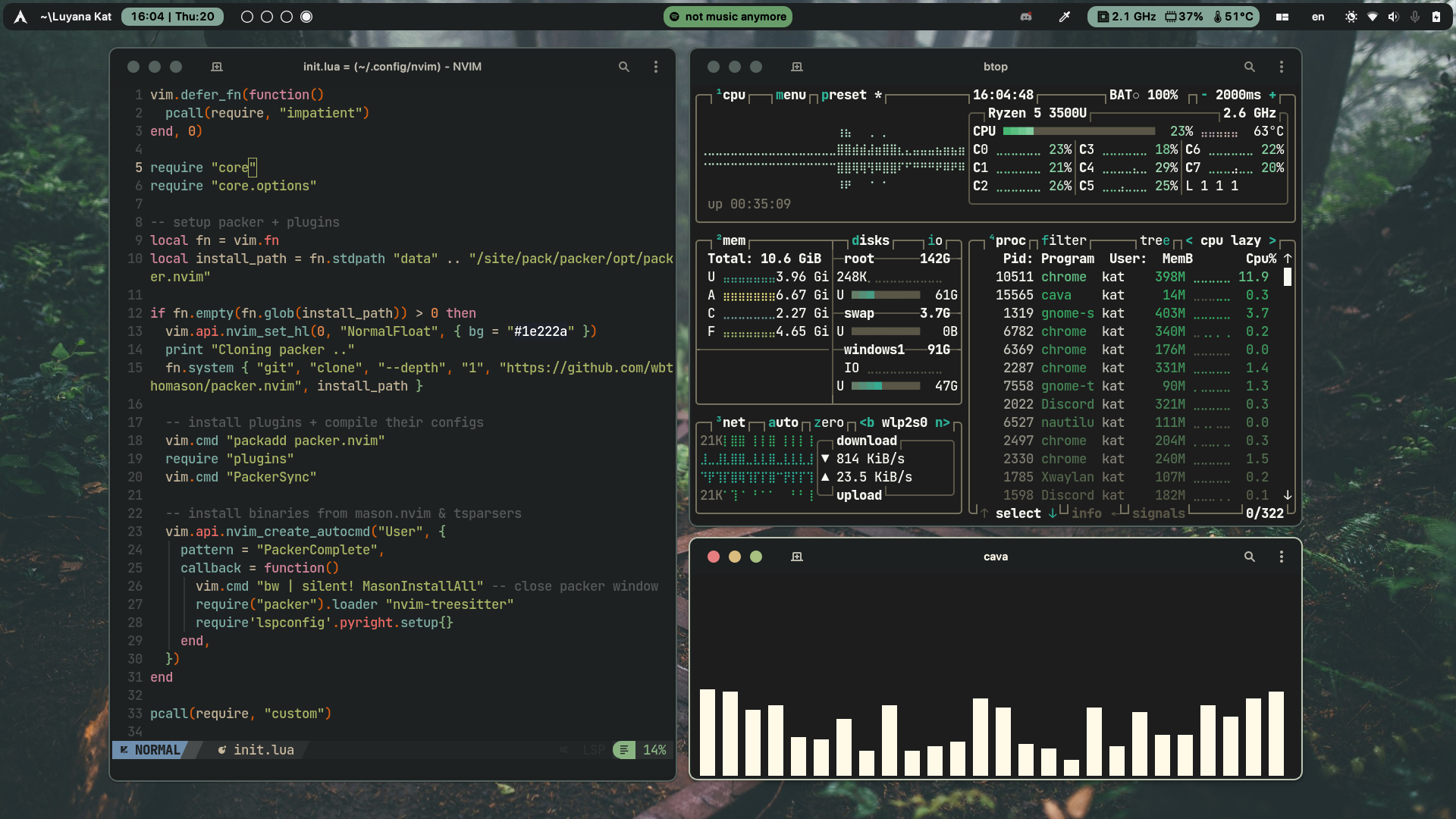
Task: Open the btop preset selector
Action: (852, 95)
